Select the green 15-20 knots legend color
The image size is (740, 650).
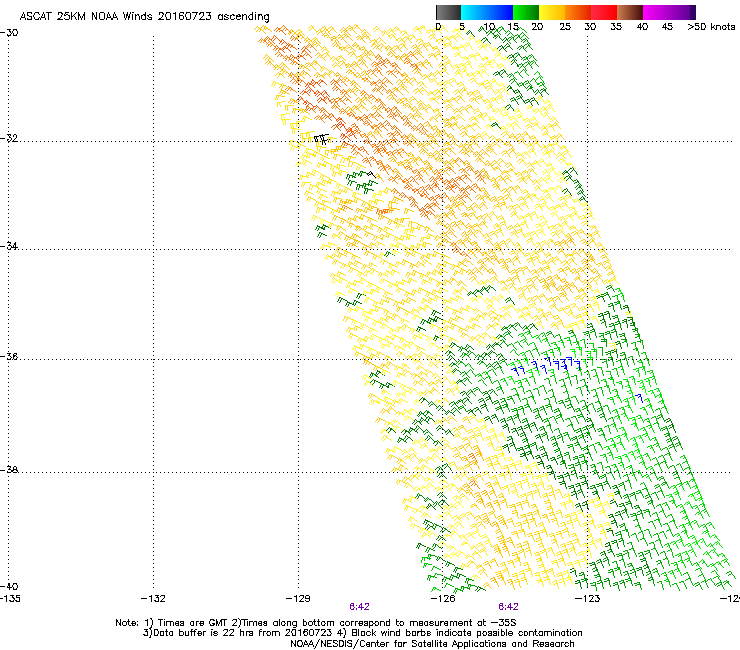[526, 12]
